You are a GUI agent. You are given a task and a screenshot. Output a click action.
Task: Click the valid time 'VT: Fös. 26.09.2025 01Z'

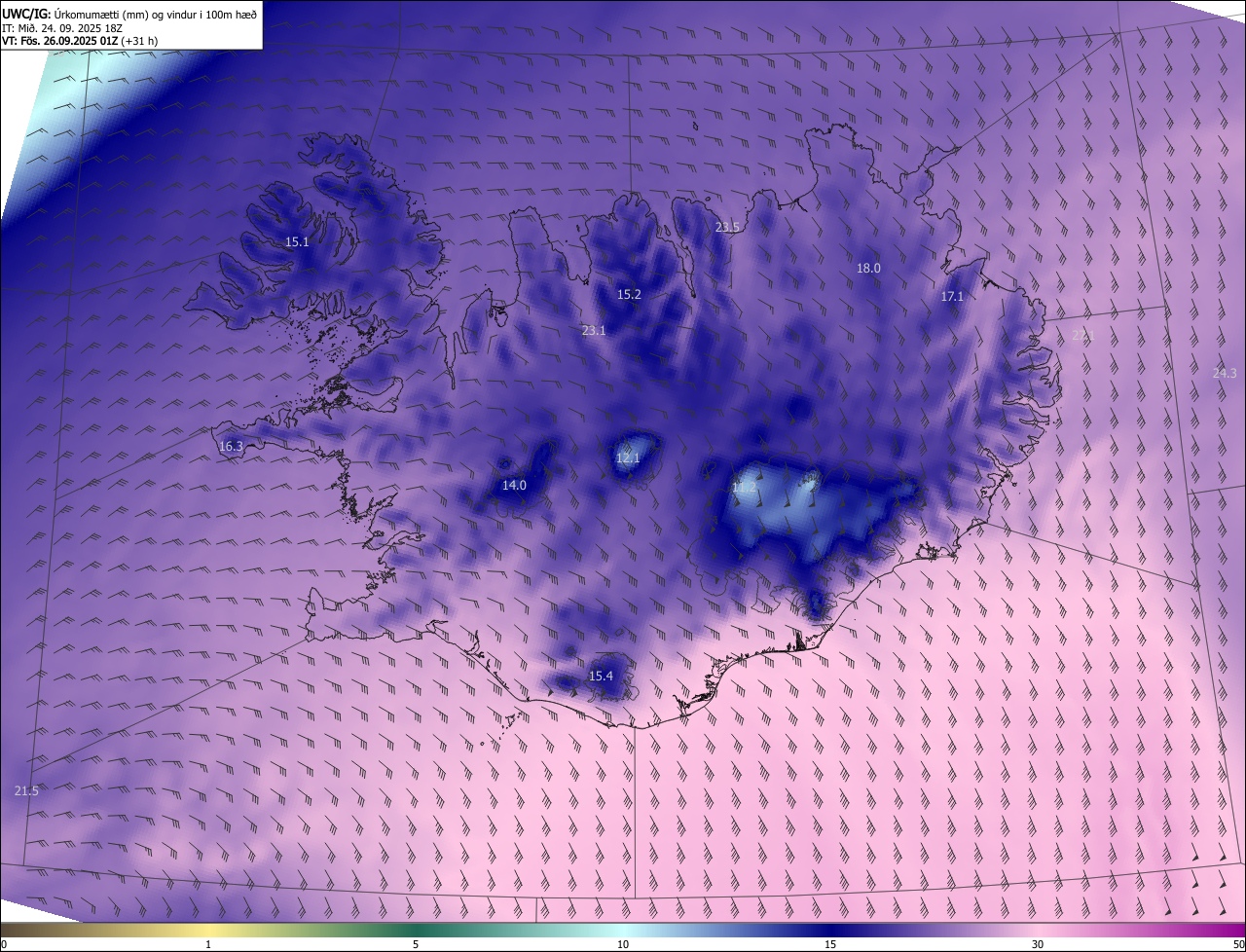coord(60,41)
